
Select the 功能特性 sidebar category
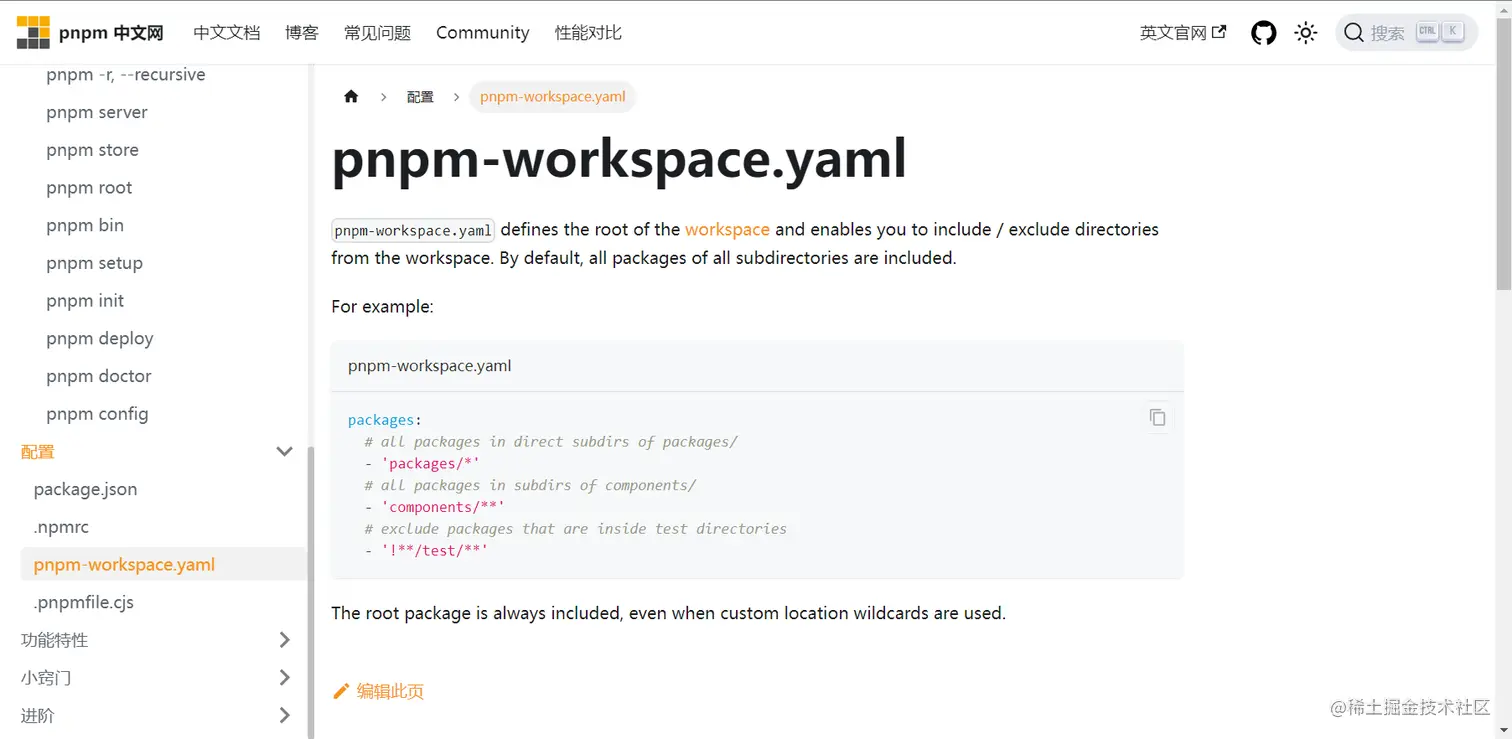(x=55, y=640)
